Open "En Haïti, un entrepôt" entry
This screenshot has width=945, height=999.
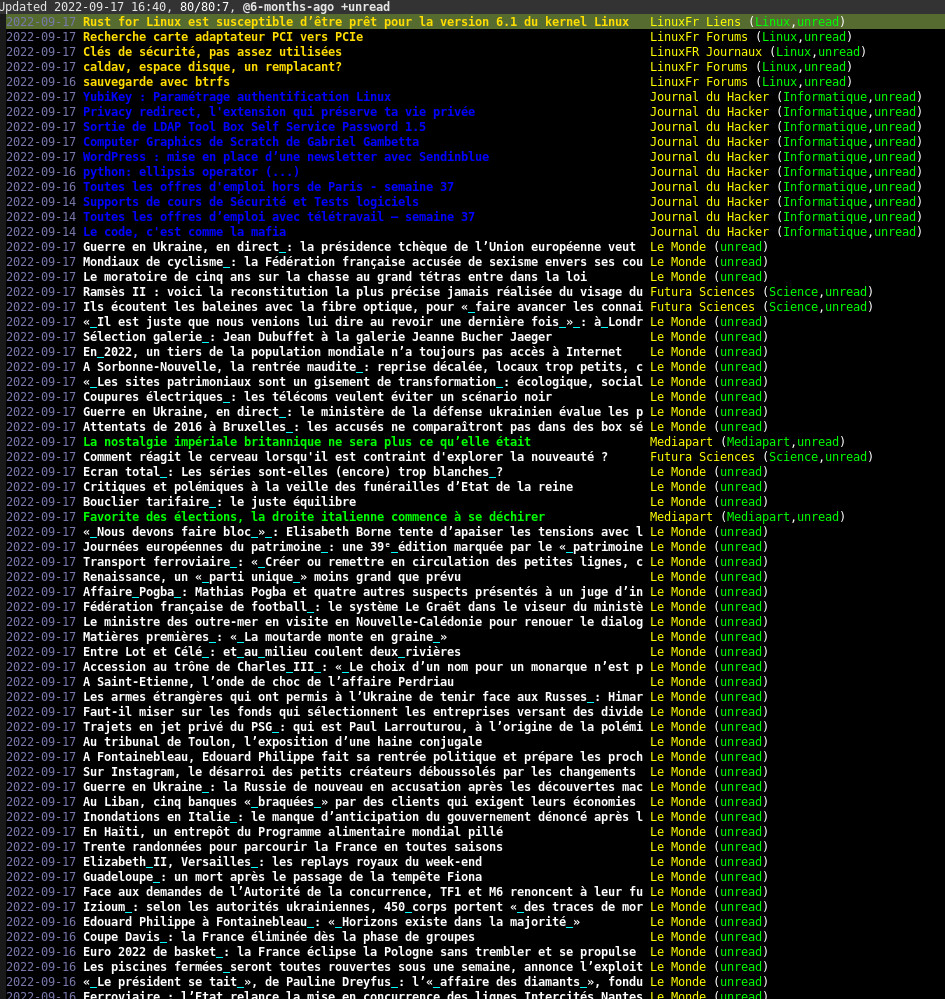click(x=293, y=831)
